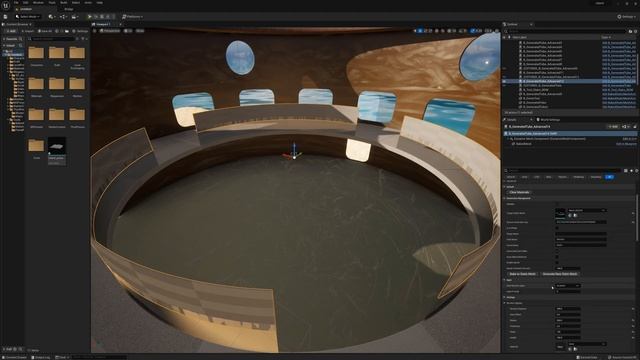This screenshot has width=640, height=360.
Task: Open the Lit view mode dropdown
Action: coord(128,31)
